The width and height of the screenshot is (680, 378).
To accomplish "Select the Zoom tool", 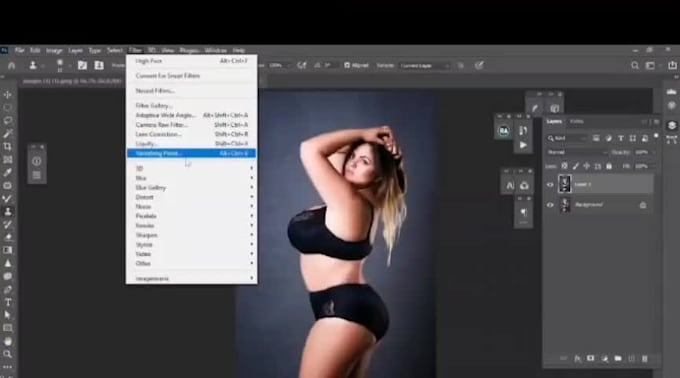I will (7, 354).
